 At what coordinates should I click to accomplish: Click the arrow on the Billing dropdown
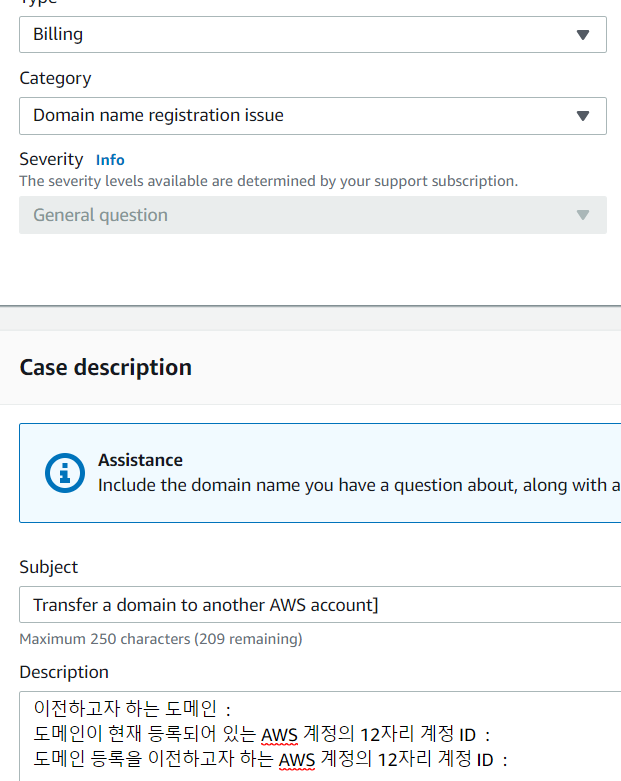point(583,34)
